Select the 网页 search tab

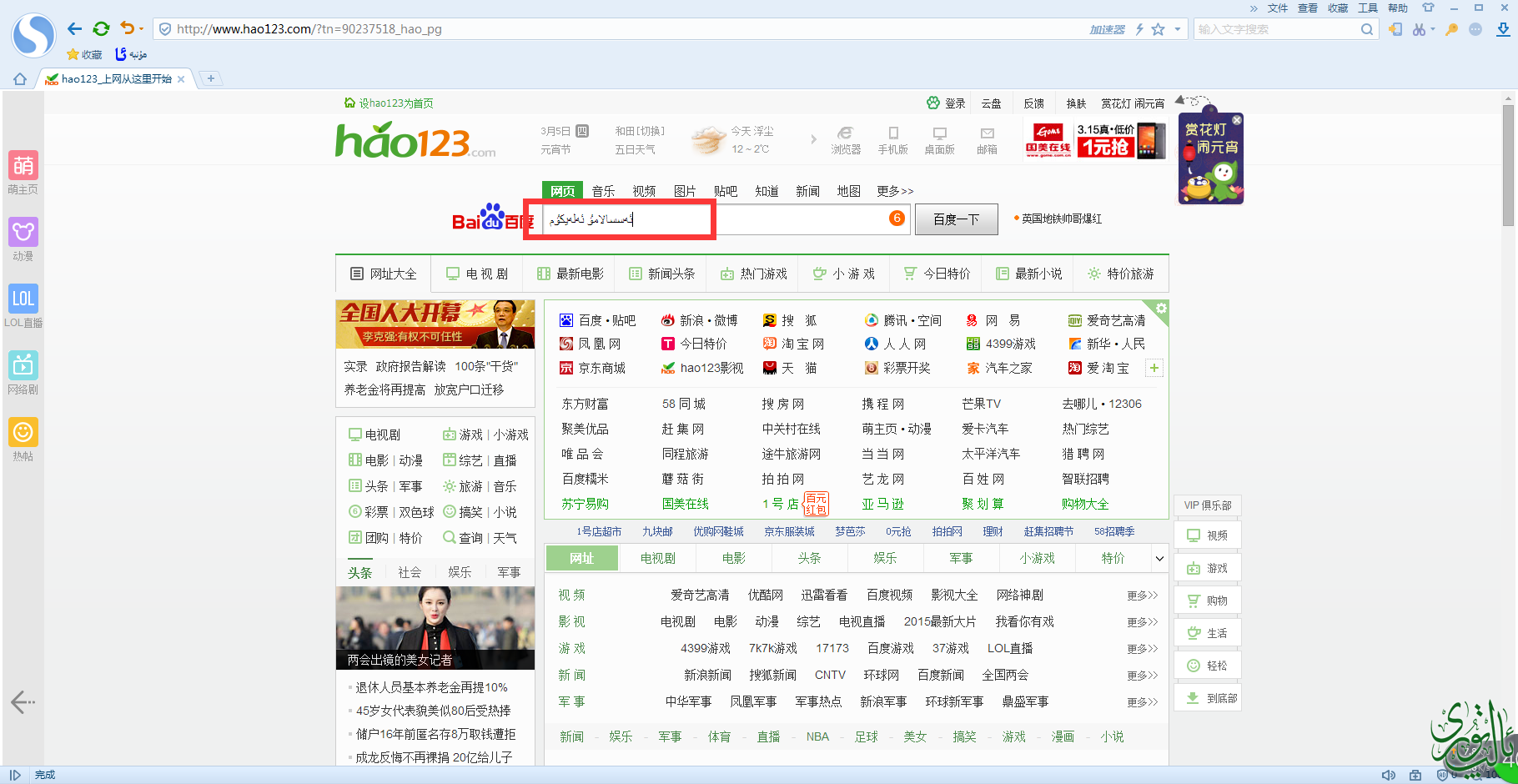pyautogui.click(x=563, y=191)
